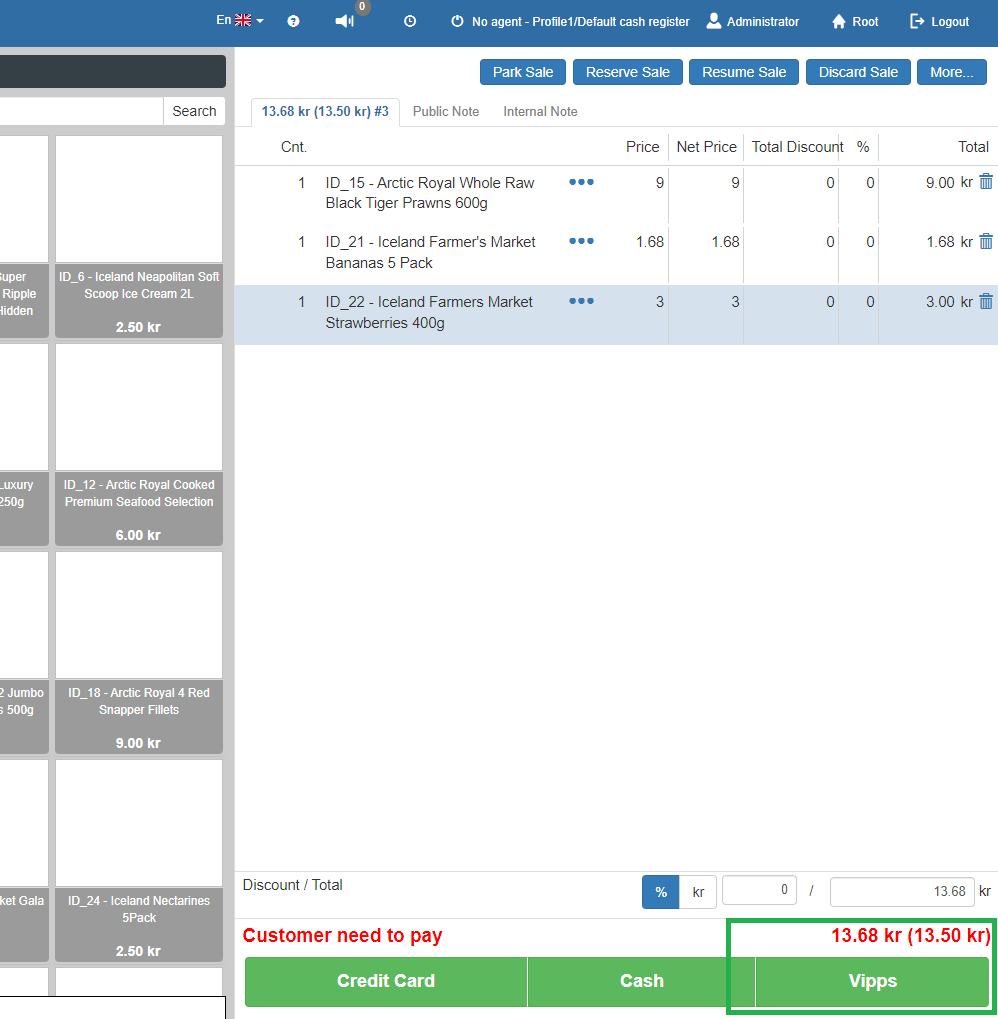The height and width of the screenshot is (1019, 998).
Task: Switch to the Public Note tab
Action: (x=446, y=112)
